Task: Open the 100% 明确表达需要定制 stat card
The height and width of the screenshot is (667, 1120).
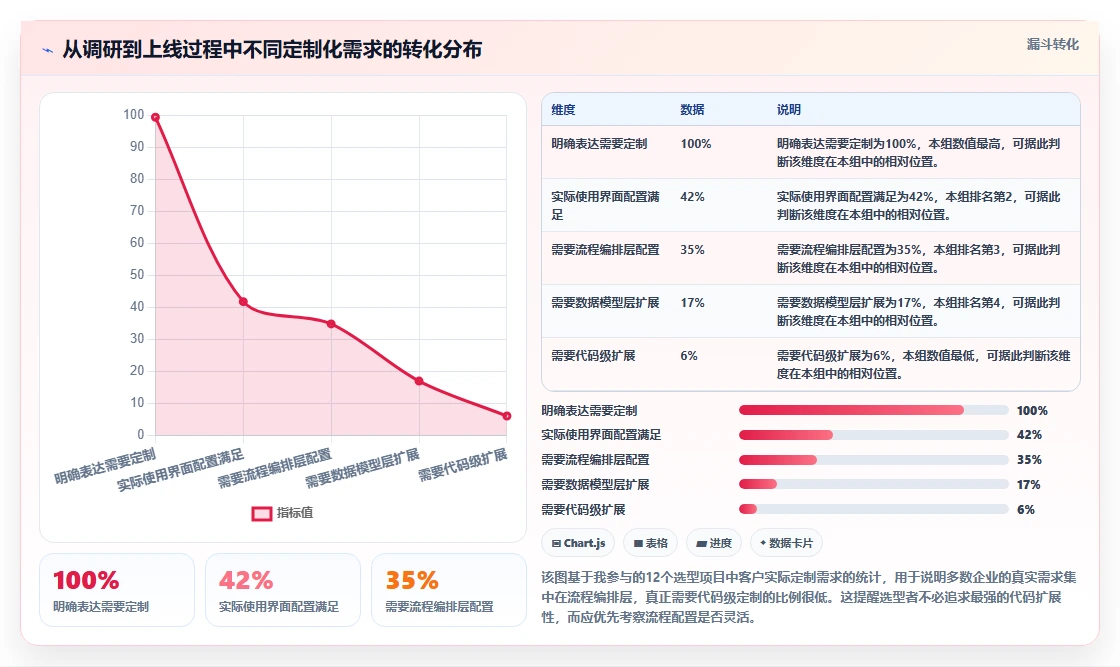Action: (x=117, y=591)
